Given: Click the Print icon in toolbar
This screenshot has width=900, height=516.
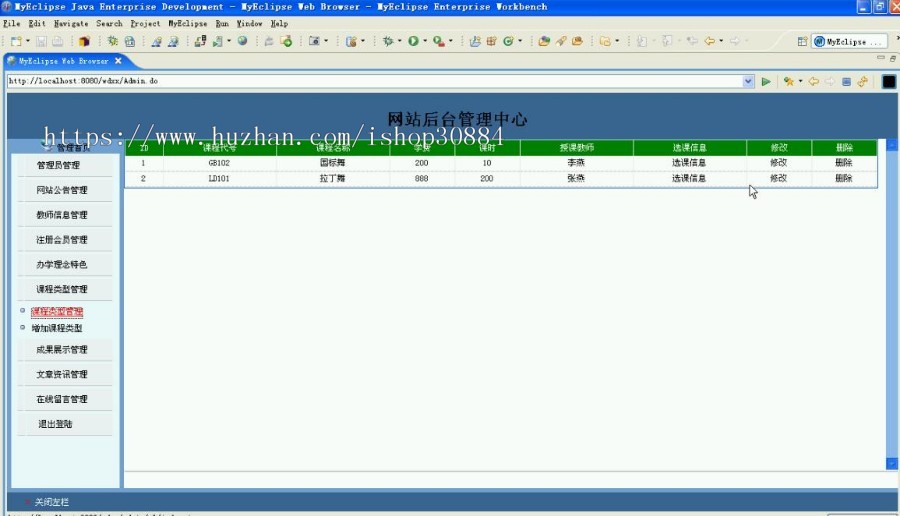Looking at the screenshot, I should coord(57,41).
